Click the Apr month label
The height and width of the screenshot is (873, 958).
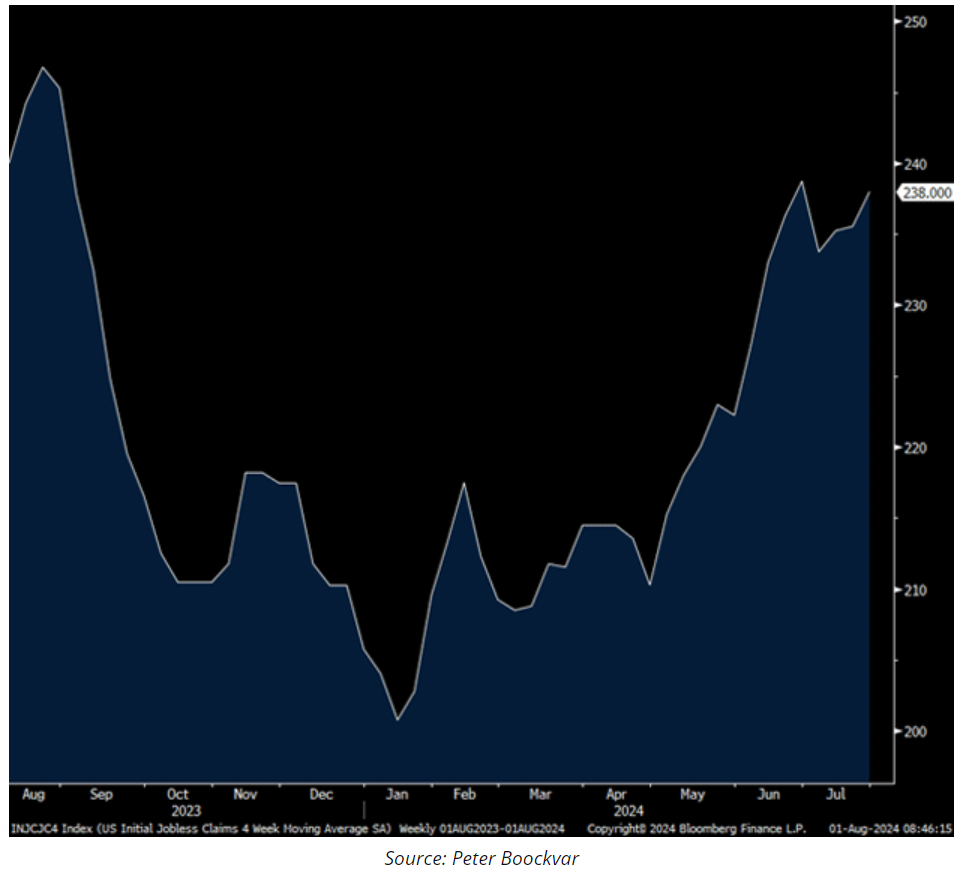point(616,795)
